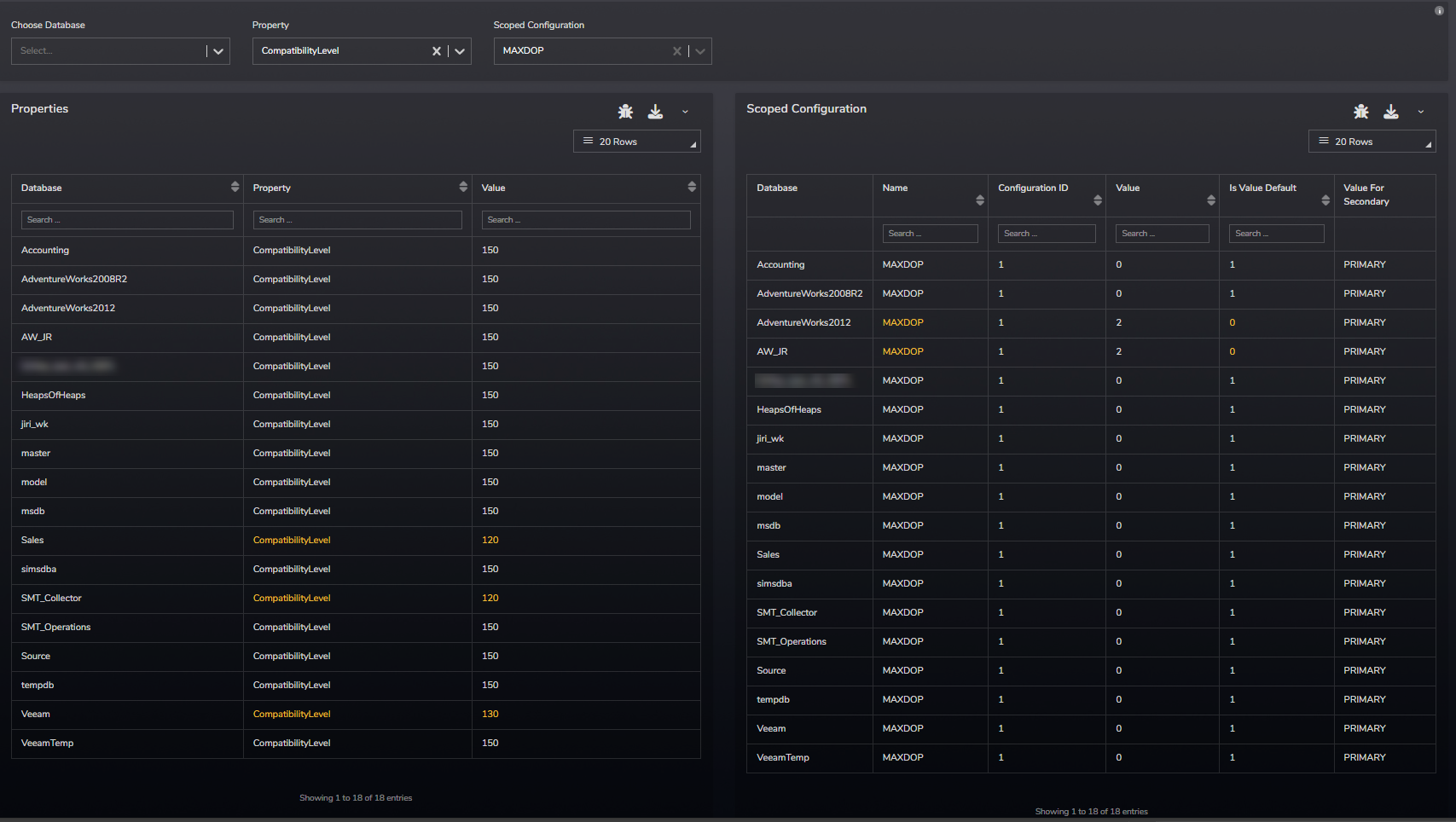Sort the Scoped Configuration table by Name
This screenshot has height=822, width=1456.
980,200
